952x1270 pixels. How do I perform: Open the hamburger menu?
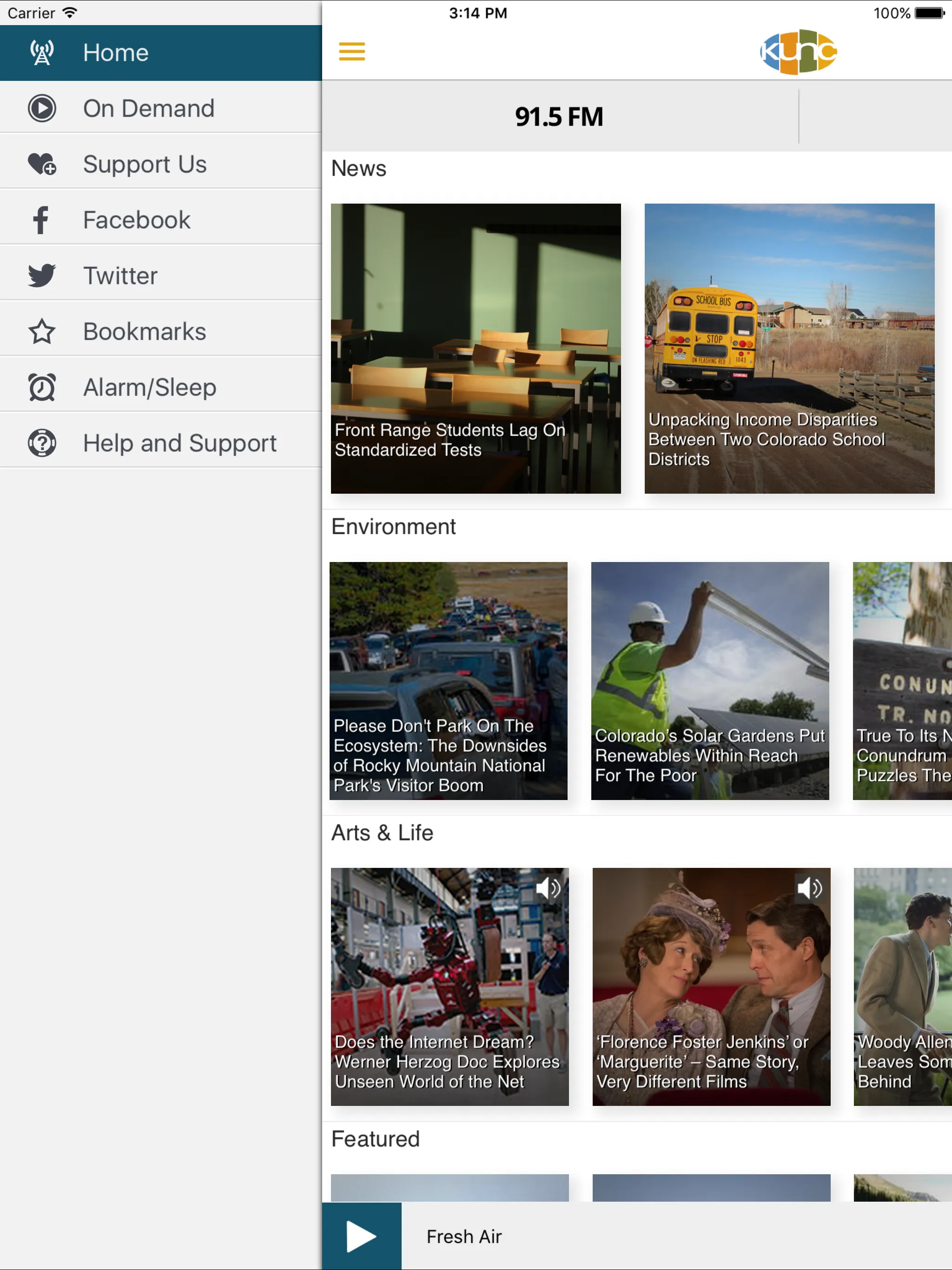[354, 52]
